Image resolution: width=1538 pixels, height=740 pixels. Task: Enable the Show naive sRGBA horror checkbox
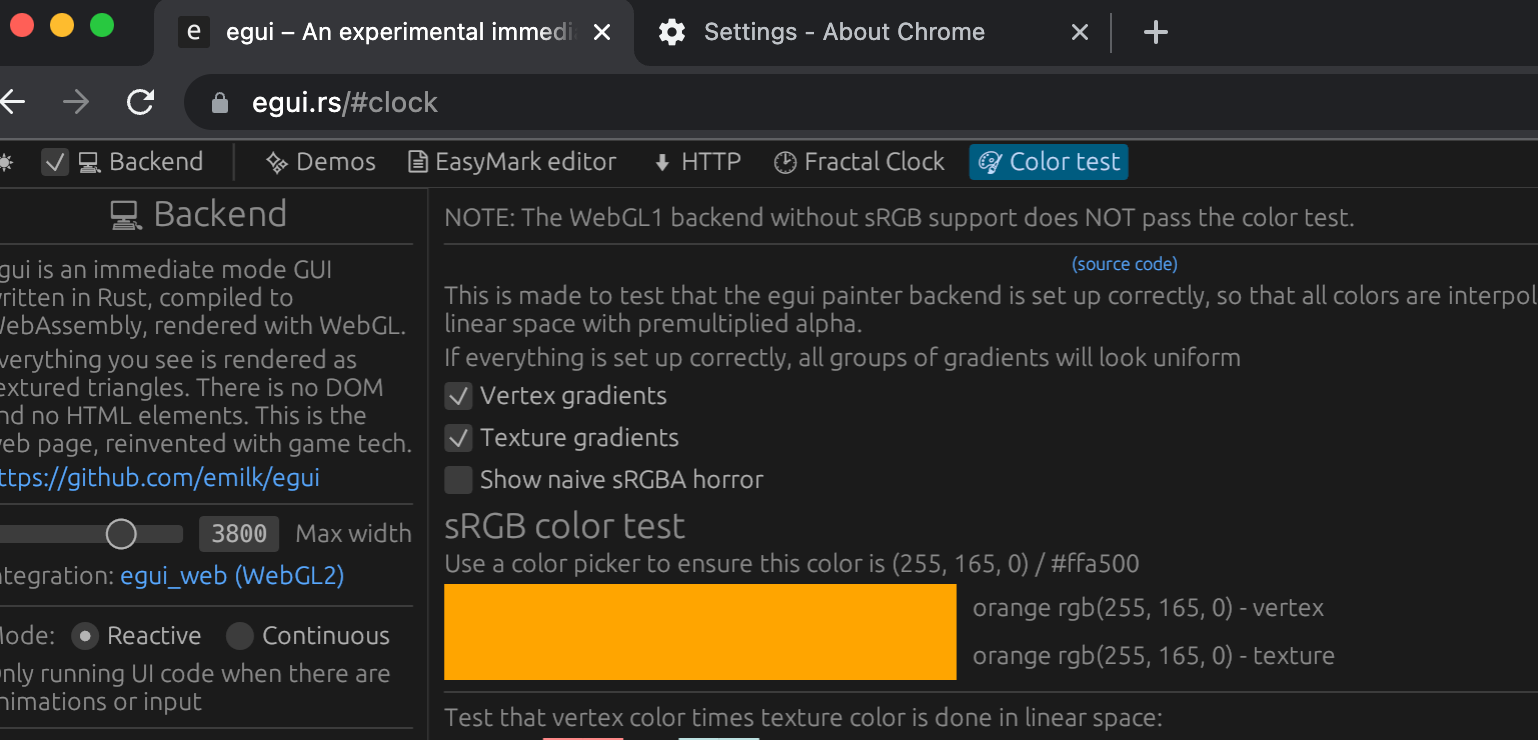(458, 479)
